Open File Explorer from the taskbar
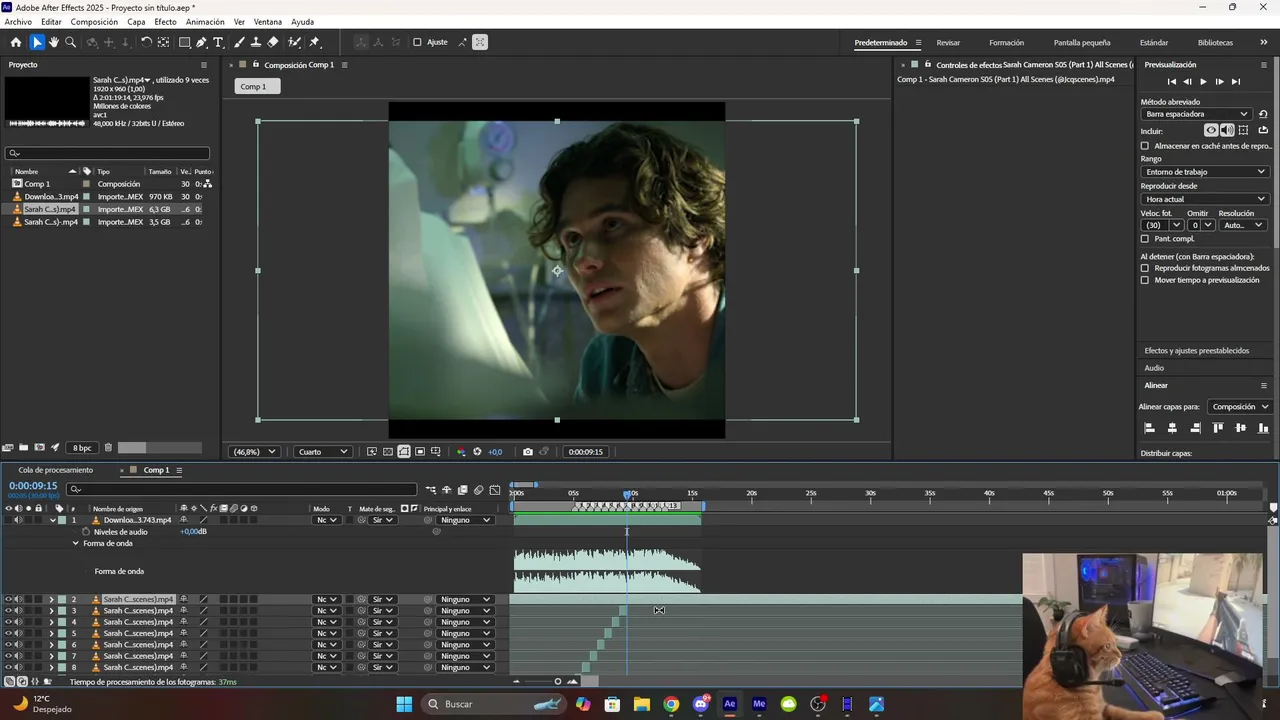Viewport: 1280px width, 720px height. coord(642,704)
